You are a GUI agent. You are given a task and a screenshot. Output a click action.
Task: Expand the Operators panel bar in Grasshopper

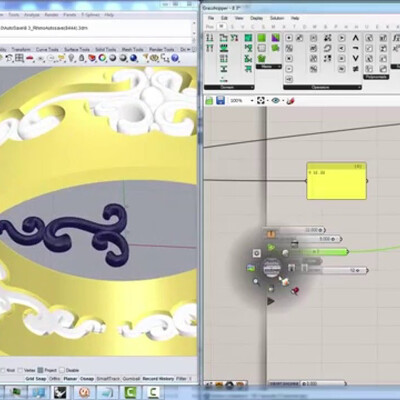coord(322,87)
